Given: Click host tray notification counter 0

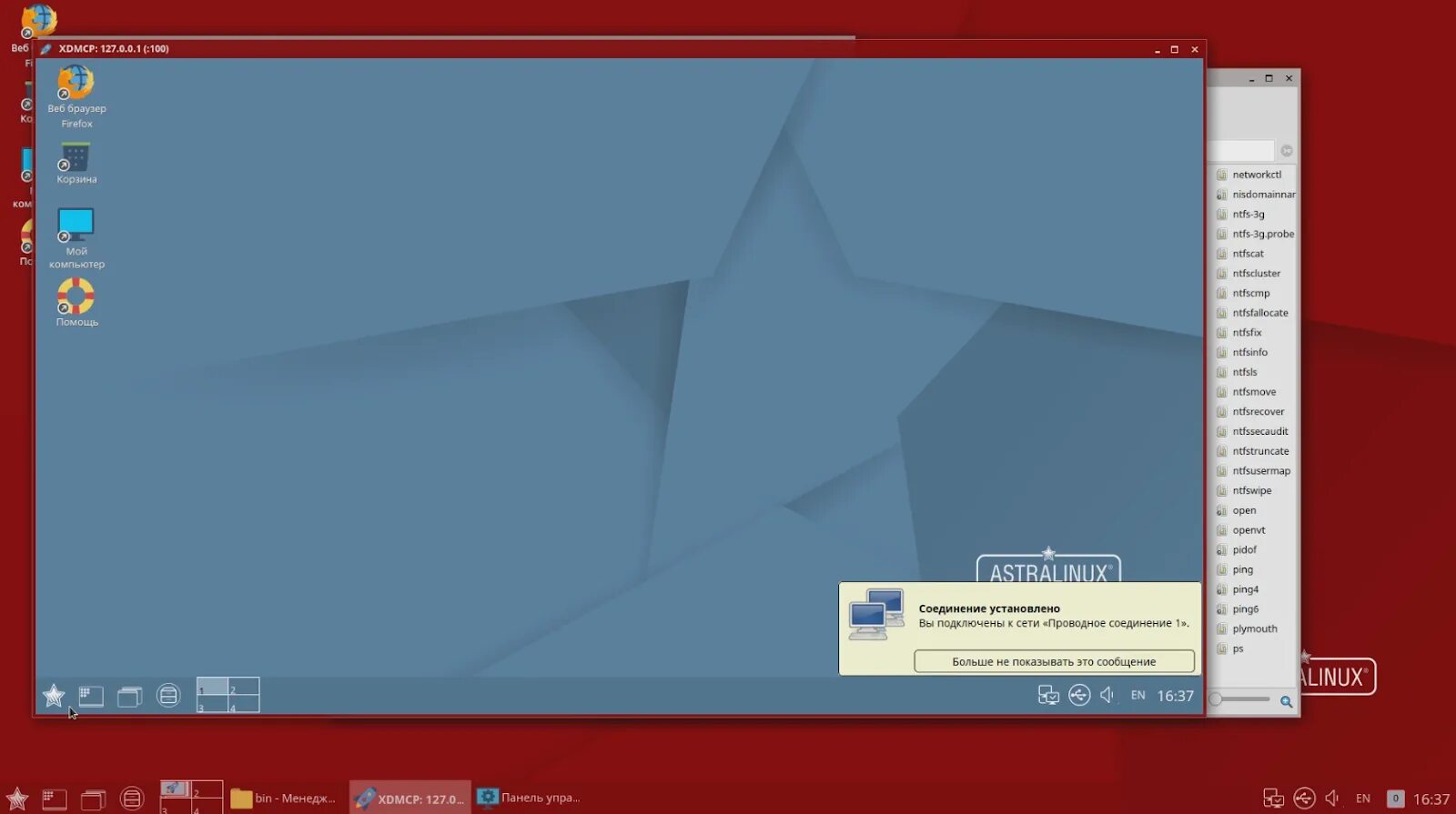Looking at the screenshot, I should 1395,799.
